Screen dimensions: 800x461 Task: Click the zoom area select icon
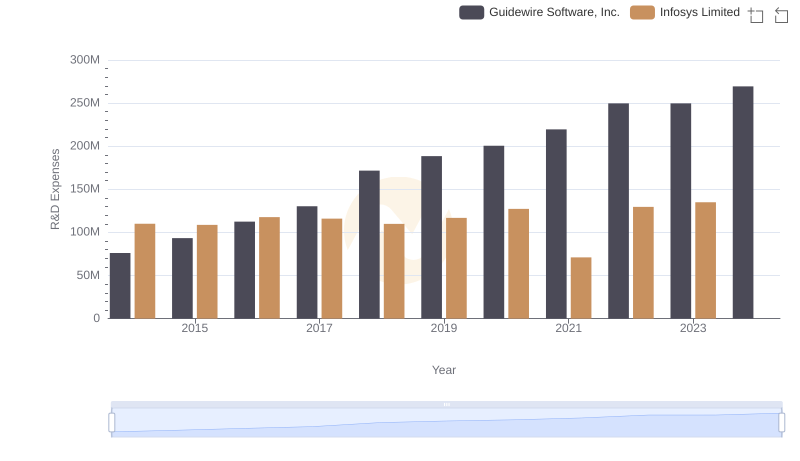click(756, 15)
